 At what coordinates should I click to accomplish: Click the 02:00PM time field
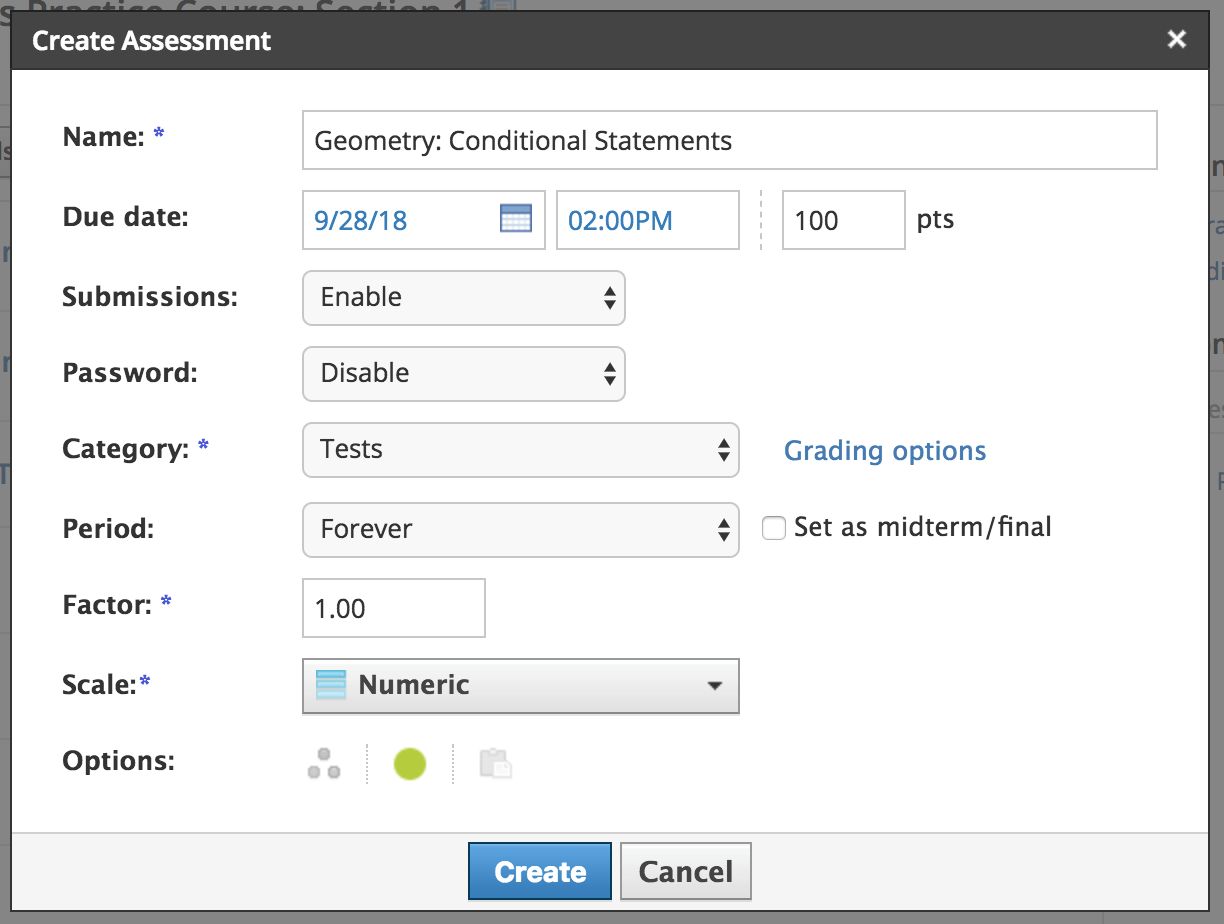[x=647, y=220]
